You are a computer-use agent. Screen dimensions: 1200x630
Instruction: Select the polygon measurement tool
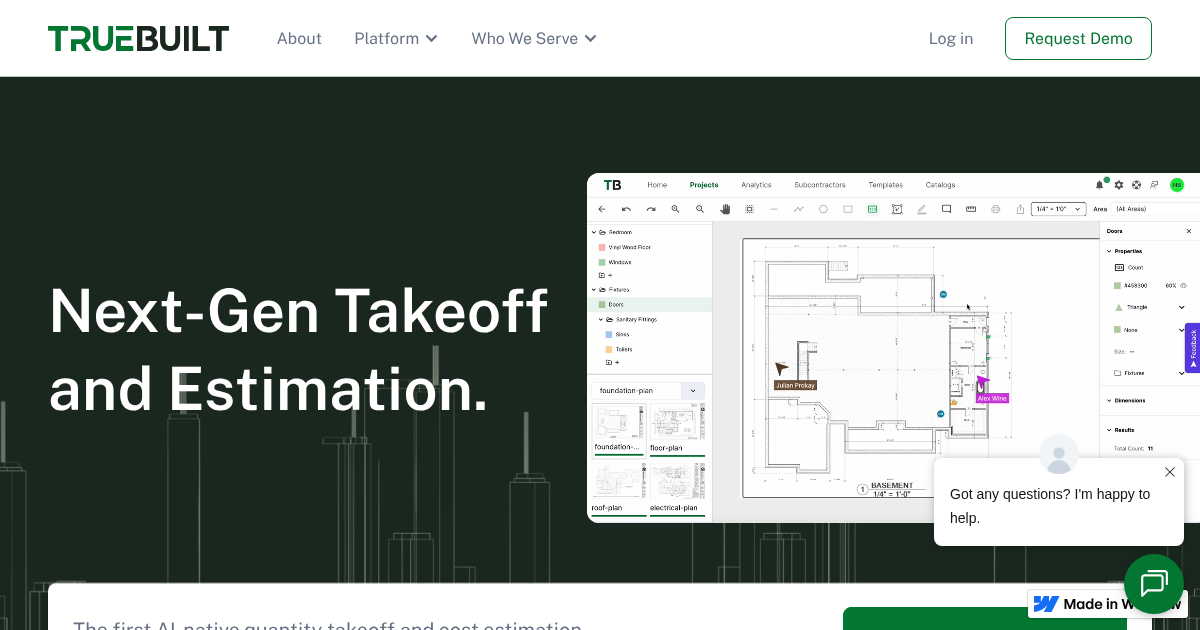point(823,209)
